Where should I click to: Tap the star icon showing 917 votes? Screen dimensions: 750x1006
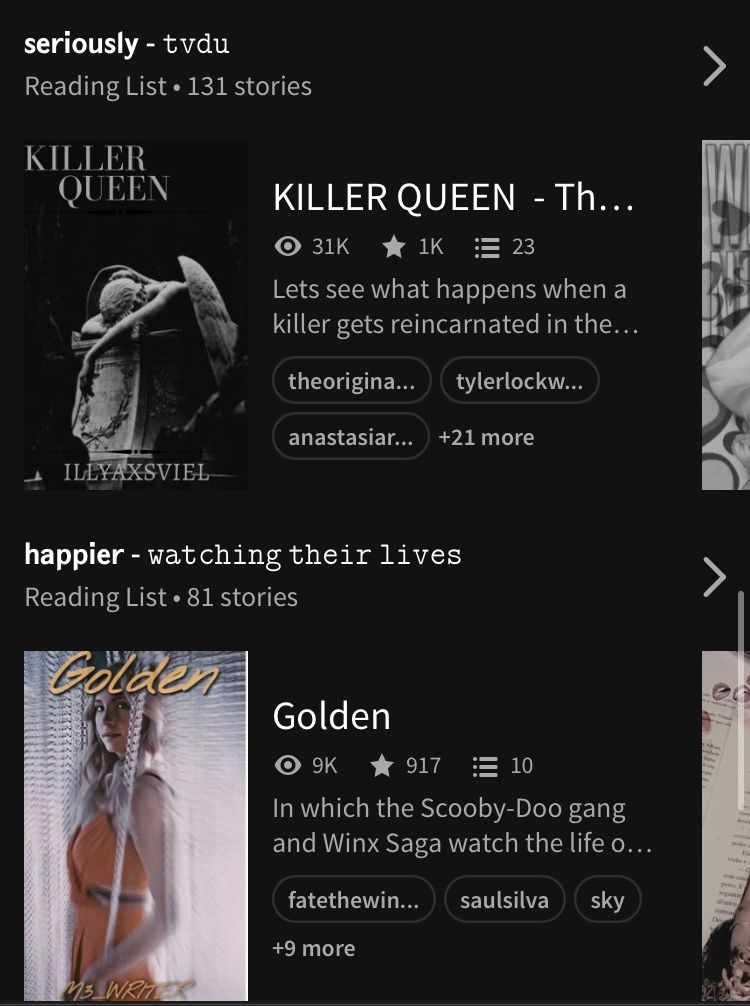pos(382,765)
